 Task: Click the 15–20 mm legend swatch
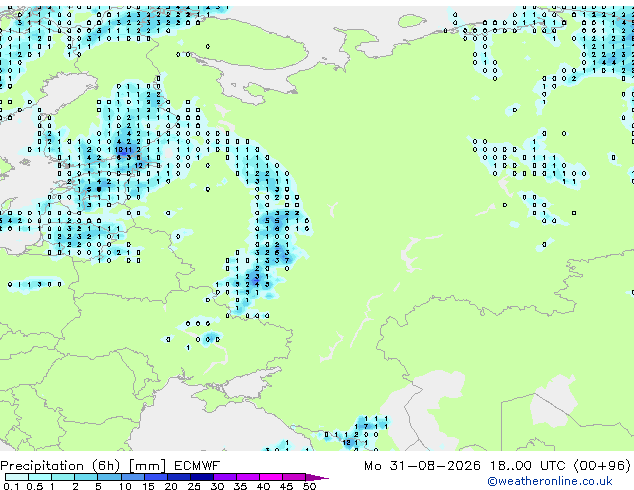coord(156,477)
